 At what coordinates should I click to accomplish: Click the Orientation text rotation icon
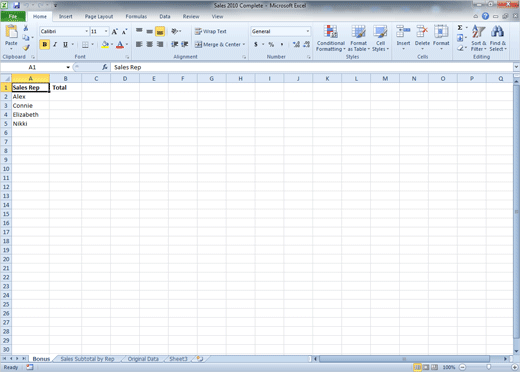click(175, 31)
